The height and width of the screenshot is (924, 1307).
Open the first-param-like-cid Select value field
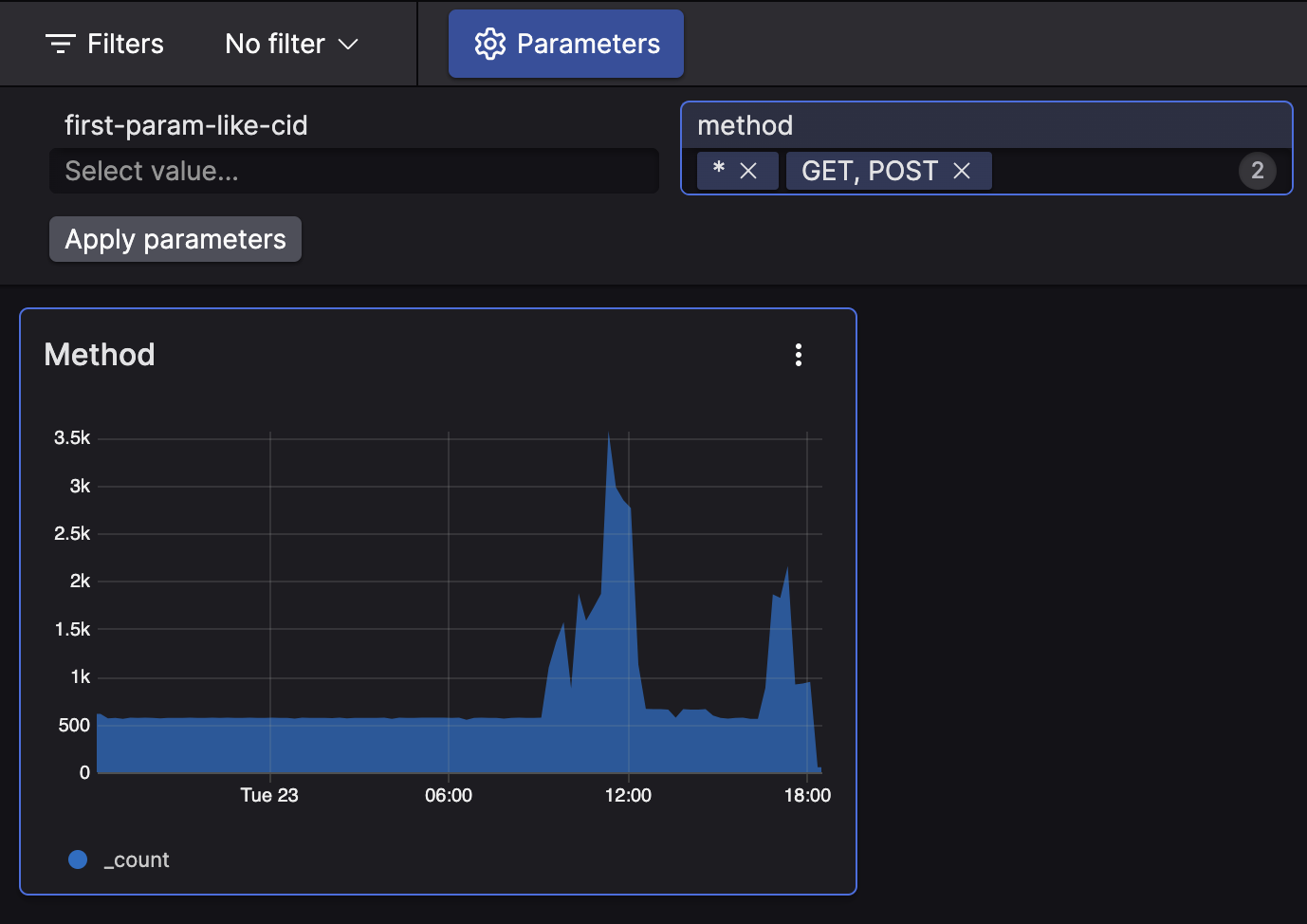[354, 171]
